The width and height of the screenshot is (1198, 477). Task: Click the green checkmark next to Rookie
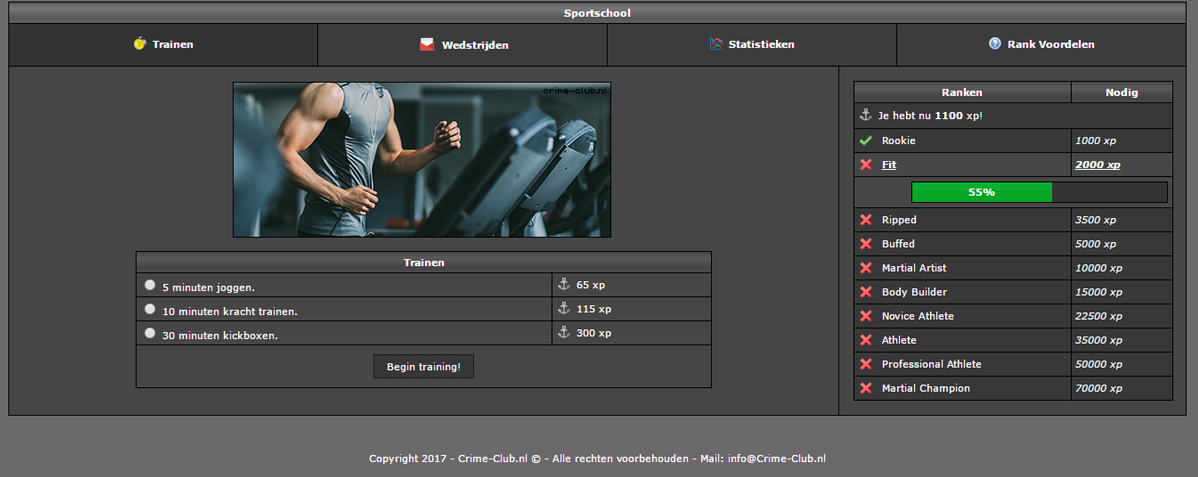(866, 141)
